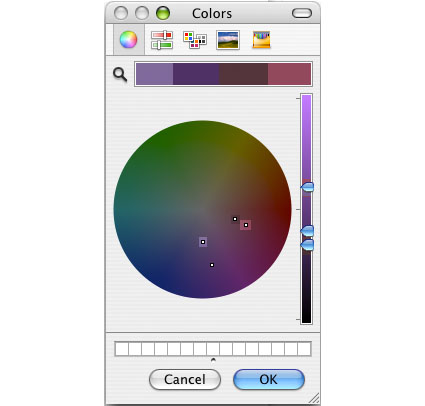Expand the swatch drawer via small arrow
425x406 pixels.
(x=213, y=360)
